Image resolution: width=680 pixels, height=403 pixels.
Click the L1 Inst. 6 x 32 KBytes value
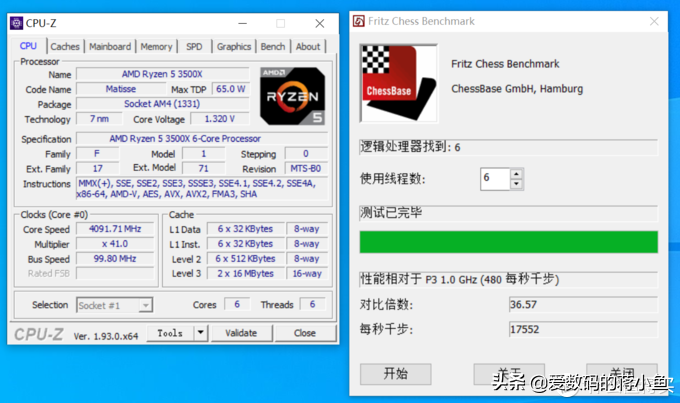[x=245, y=244]
